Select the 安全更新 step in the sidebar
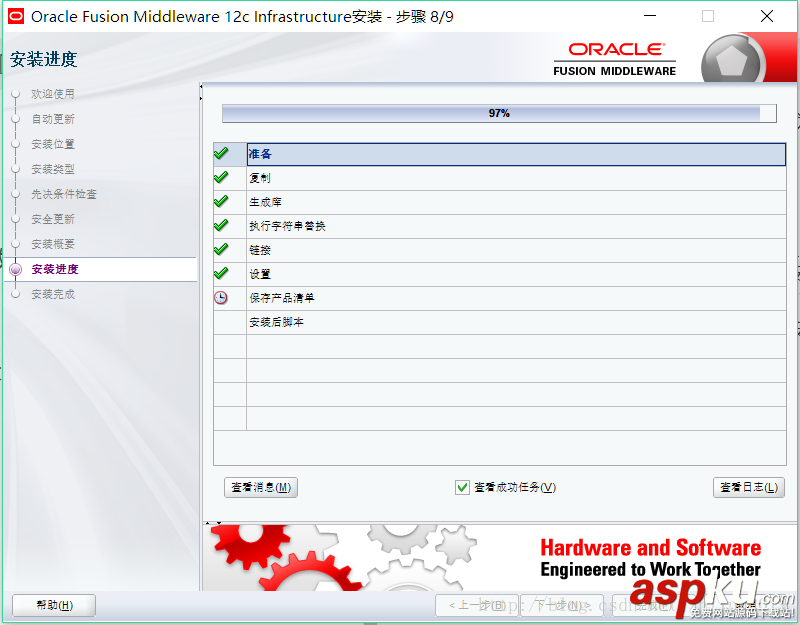Image resolution: width=800 pixels, height=625 pixels. pyautogui.click(x=53, y=219)
